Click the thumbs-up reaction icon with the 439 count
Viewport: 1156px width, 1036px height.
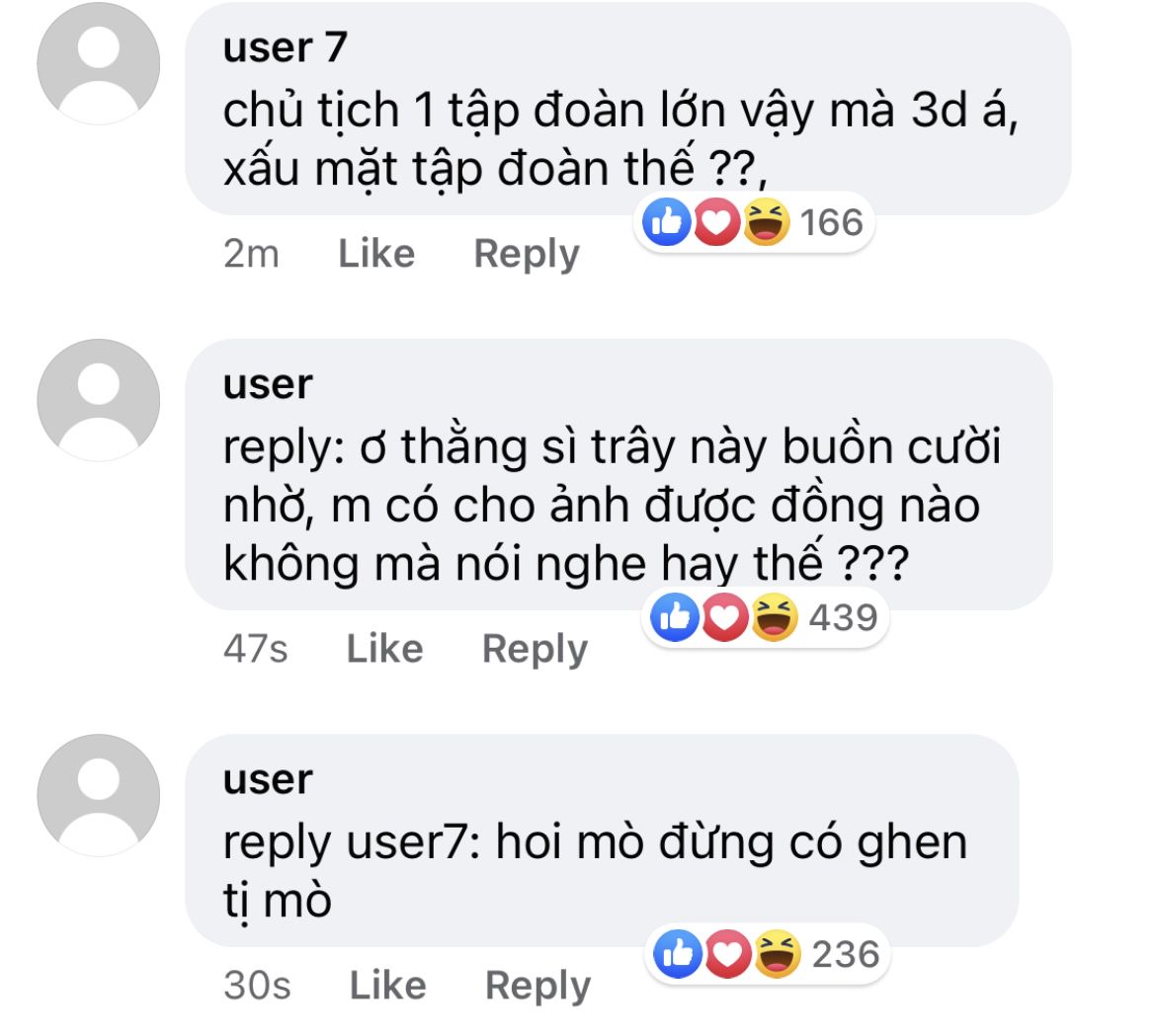[675, 616]
